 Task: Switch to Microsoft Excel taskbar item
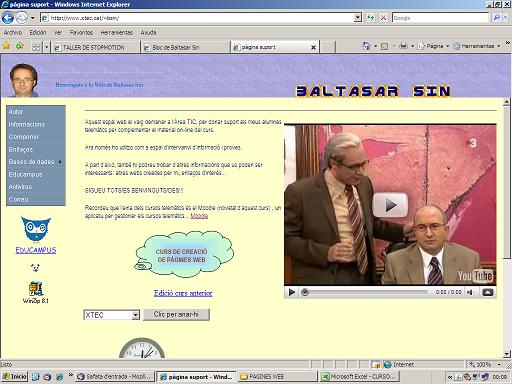[359, 377]
